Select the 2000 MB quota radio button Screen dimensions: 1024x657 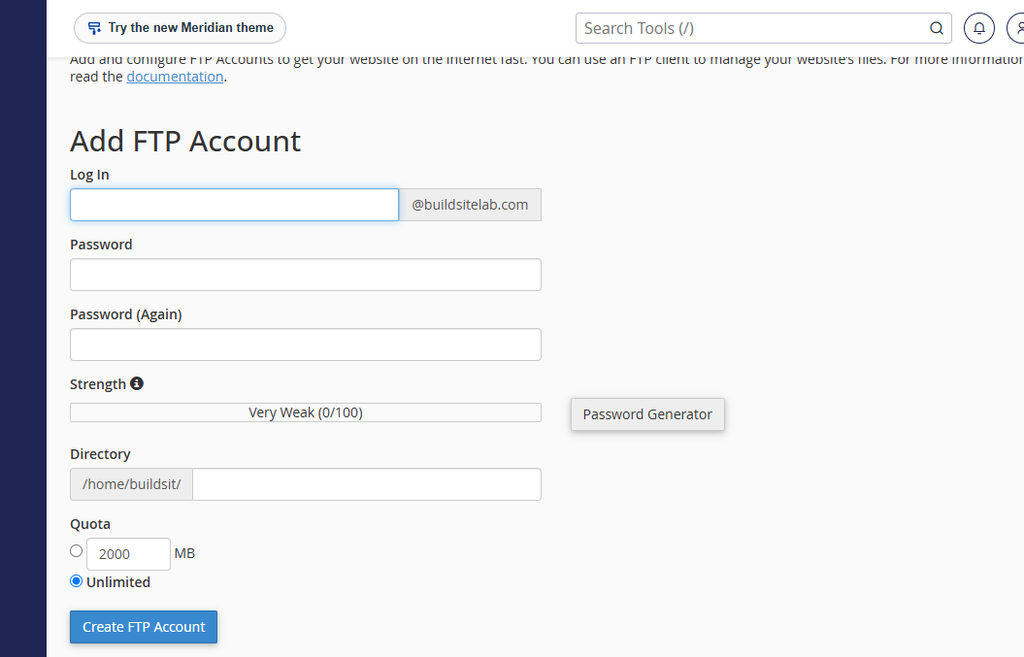[76, 551]
